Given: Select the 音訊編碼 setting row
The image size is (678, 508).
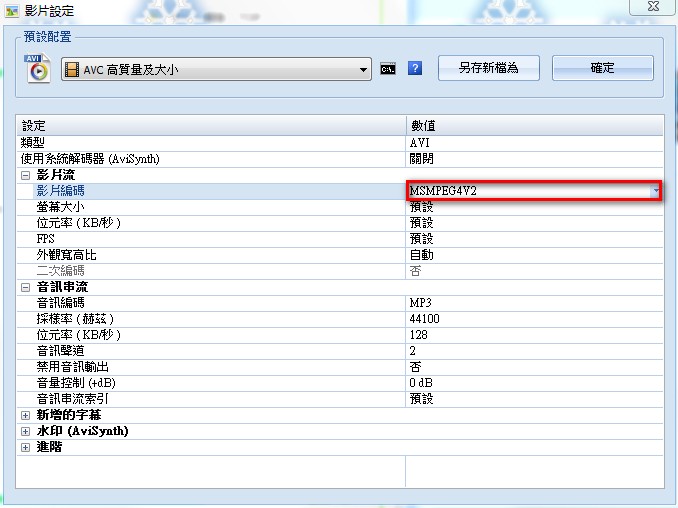Looking at the screenshot, I should (x=339, y=303).
